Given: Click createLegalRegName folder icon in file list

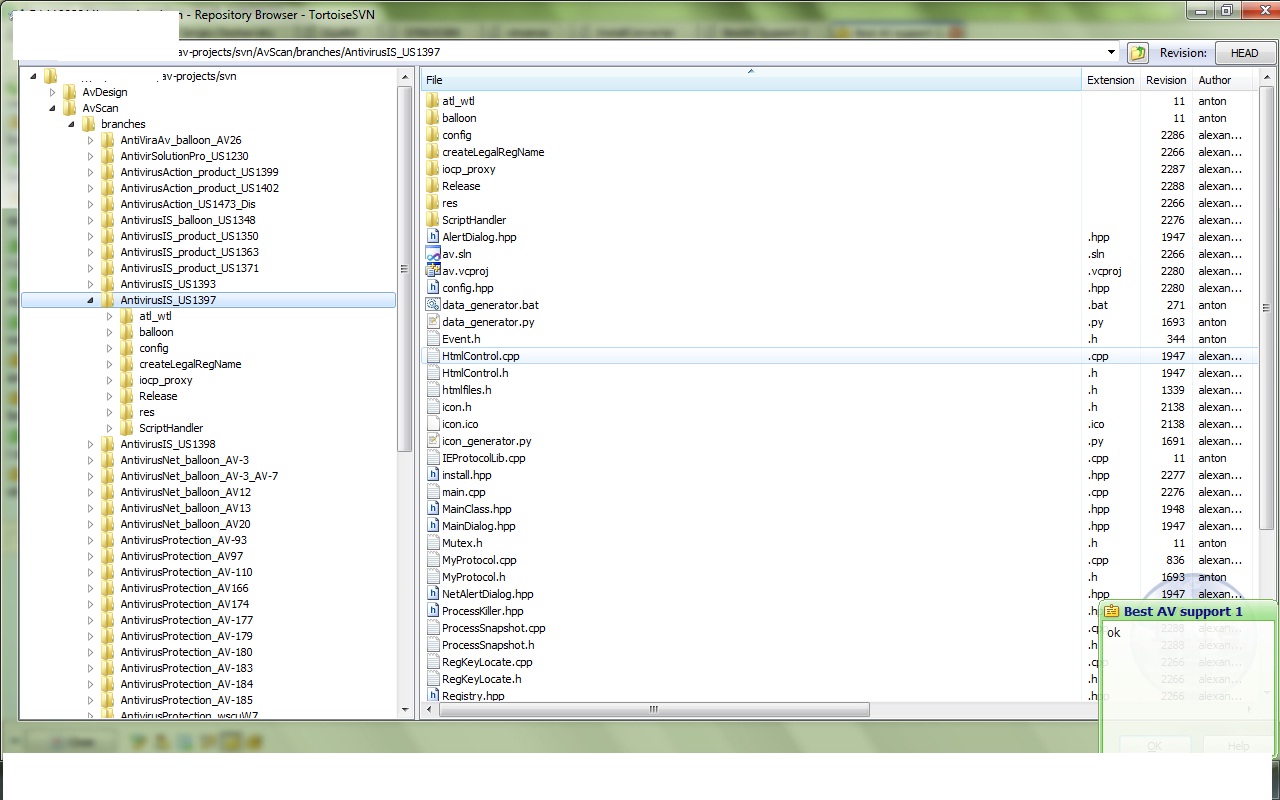Looking at the screenshot, I should click(433, 152).
